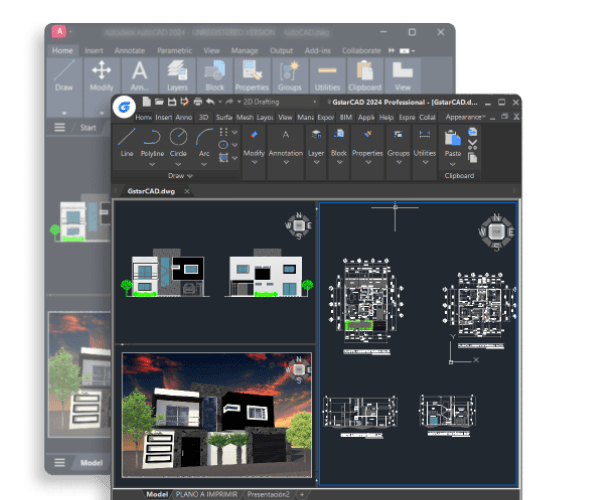Open the Help ribbon tab
This screenshot has width=600, height=500.
pyautogui.click(x=386, y=117)
